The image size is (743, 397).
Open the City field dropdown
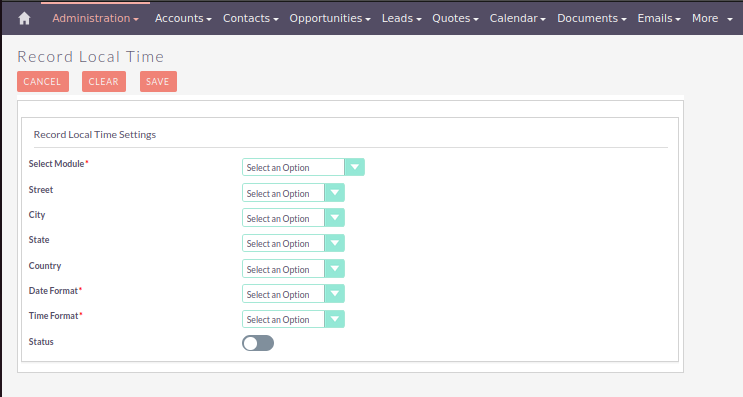pos(293,218)
